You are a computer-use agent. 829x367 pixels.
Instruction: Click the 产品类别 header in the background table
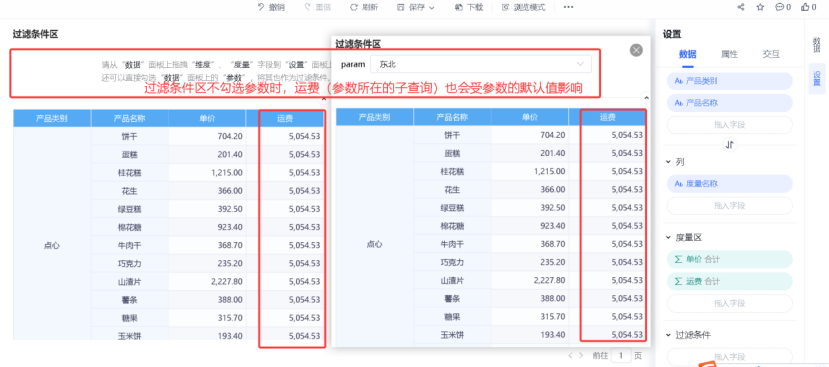coord(52,118)
